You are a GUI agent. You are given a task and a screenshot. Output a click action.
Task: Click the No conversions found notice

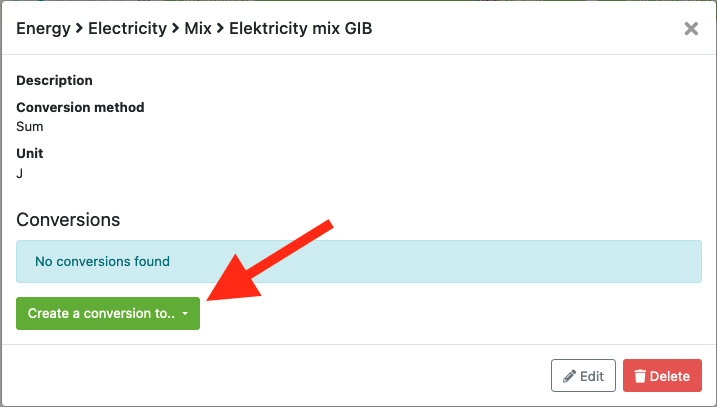tap(359, 262)
